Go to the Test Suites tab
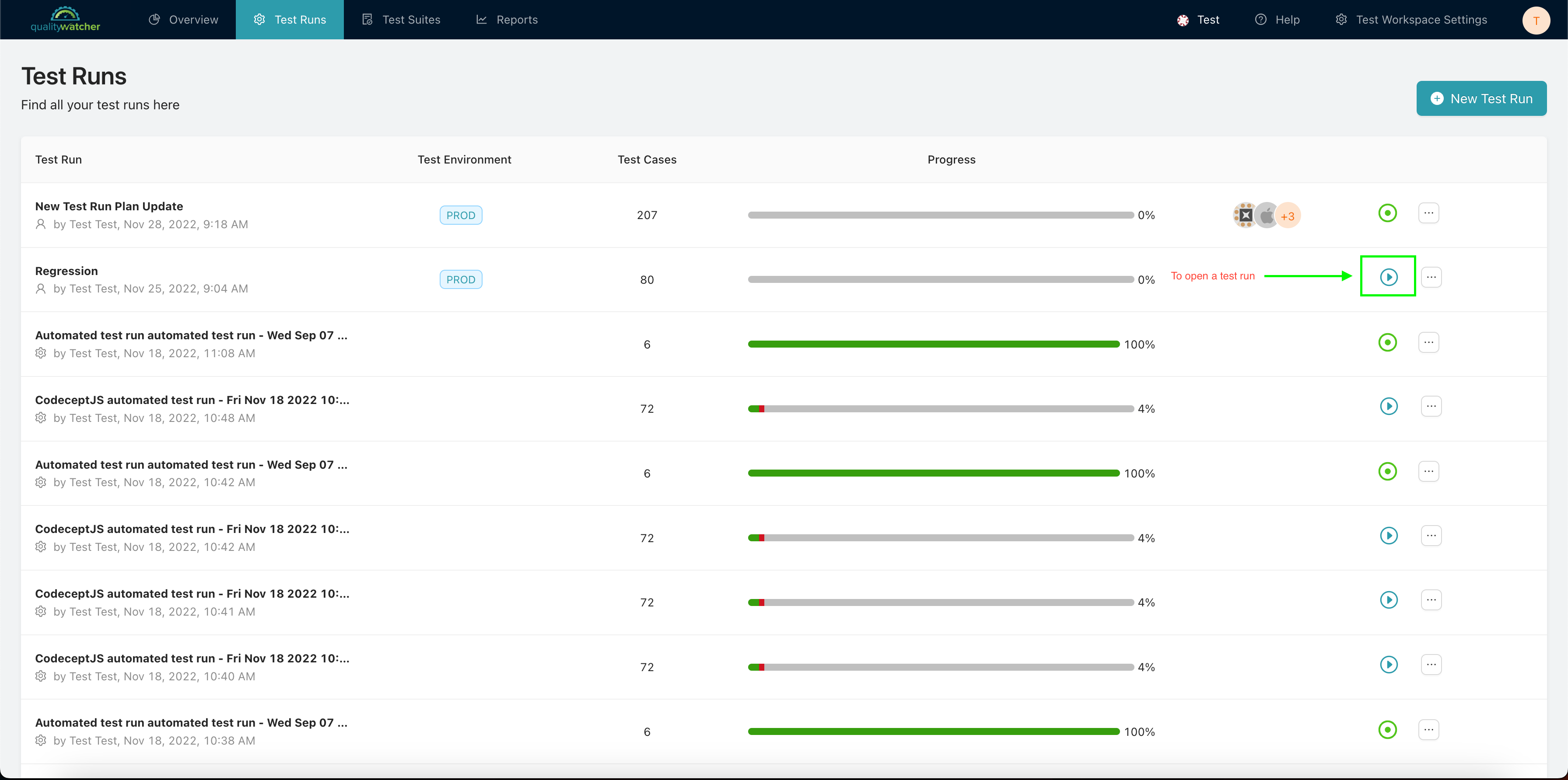1568x780 pixels. point(401,20)
